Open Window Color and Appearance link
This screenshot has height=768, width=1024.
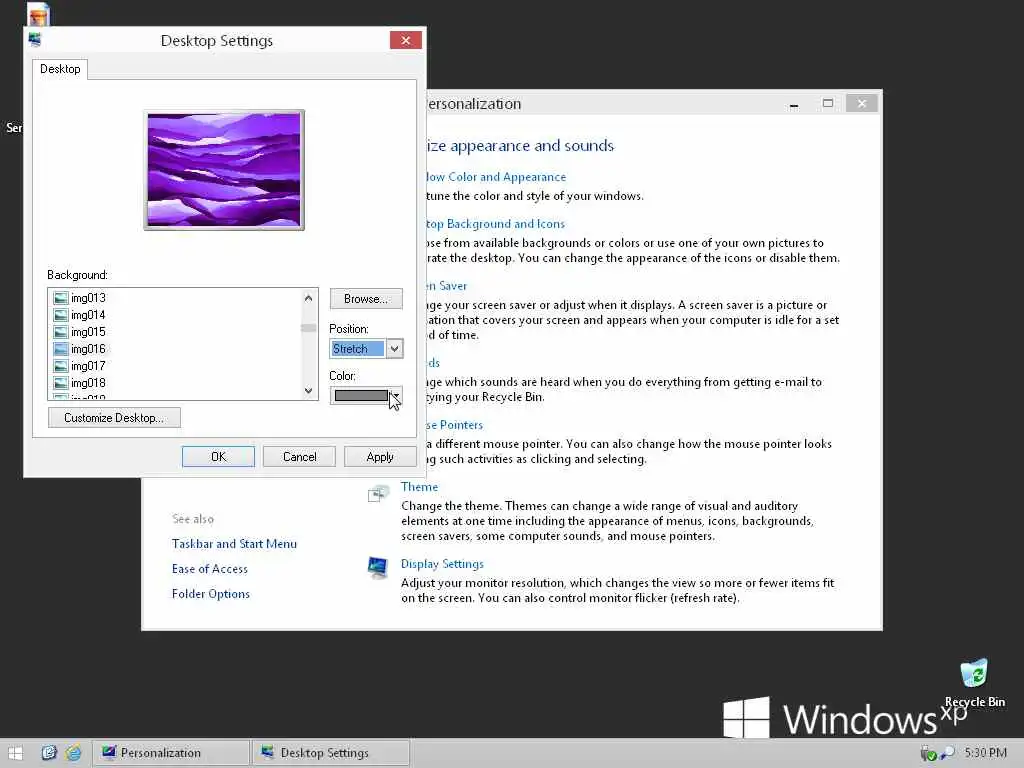496,177
